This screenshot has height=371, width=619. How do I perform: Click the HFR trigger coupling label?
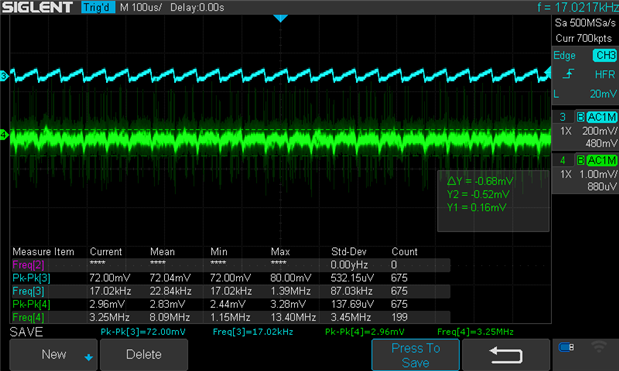605,74
